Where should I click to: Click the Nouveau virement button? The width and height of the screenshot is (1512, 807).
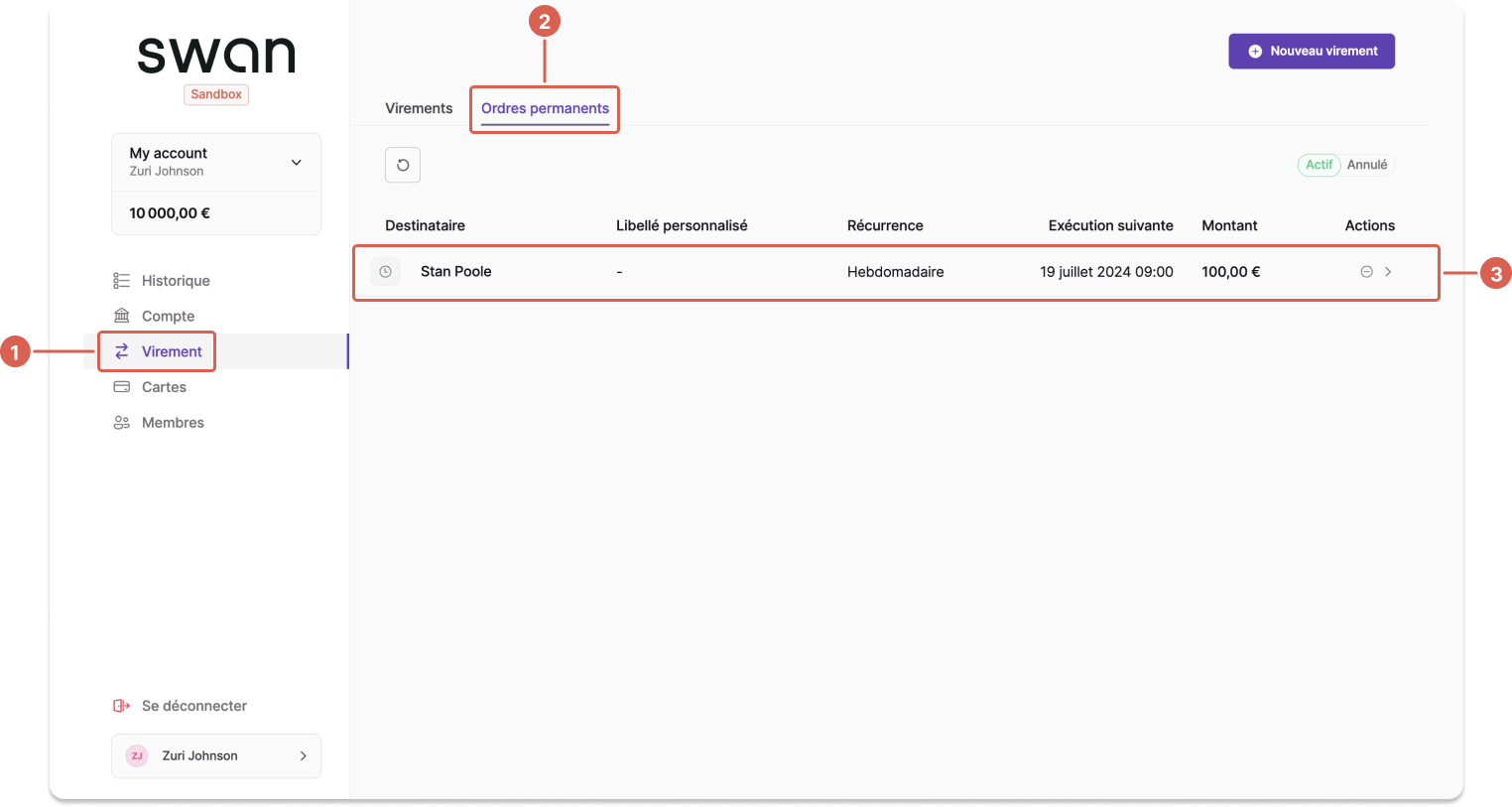click(1312, 52)
